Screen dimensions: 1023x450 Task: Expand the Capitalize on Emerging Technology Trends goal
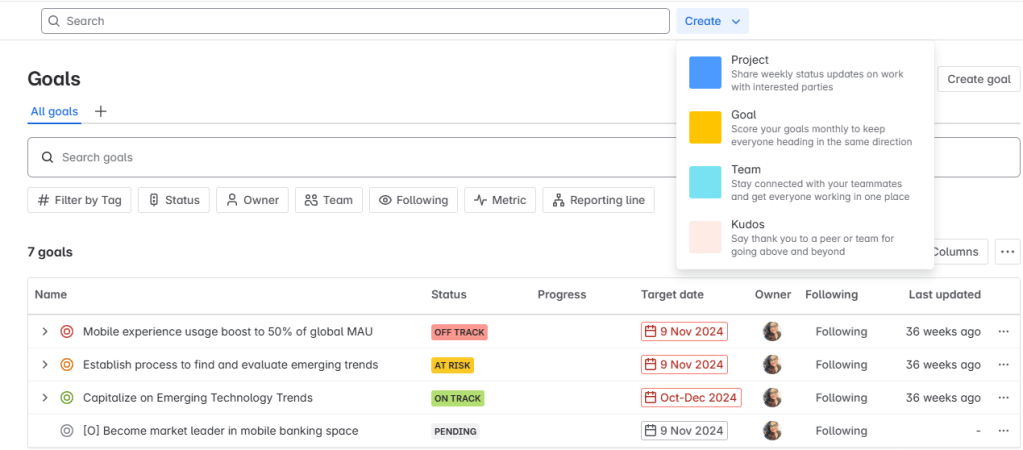click(45, 398)
